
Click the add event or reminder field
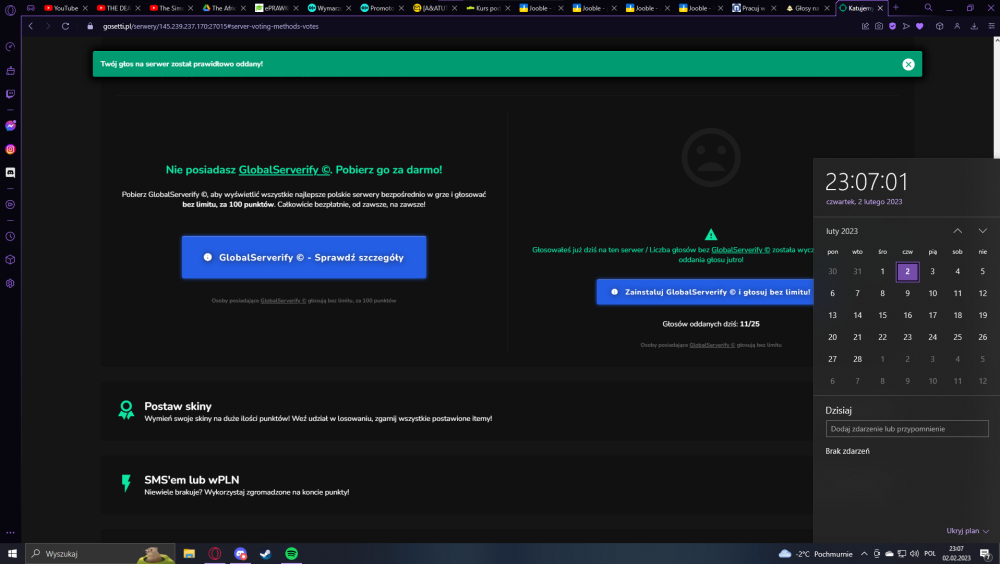coord(907,429)
